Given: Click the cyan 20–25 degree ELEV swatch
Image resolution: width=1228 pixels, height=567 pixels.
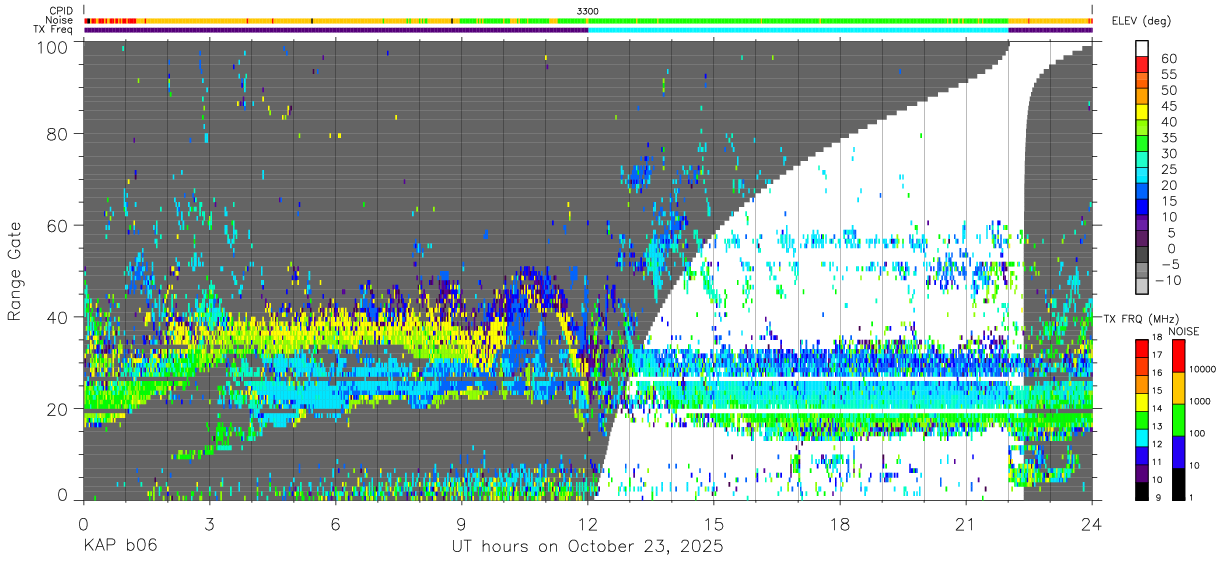Looking at the screenshot, I should [x=1141, y=177].
